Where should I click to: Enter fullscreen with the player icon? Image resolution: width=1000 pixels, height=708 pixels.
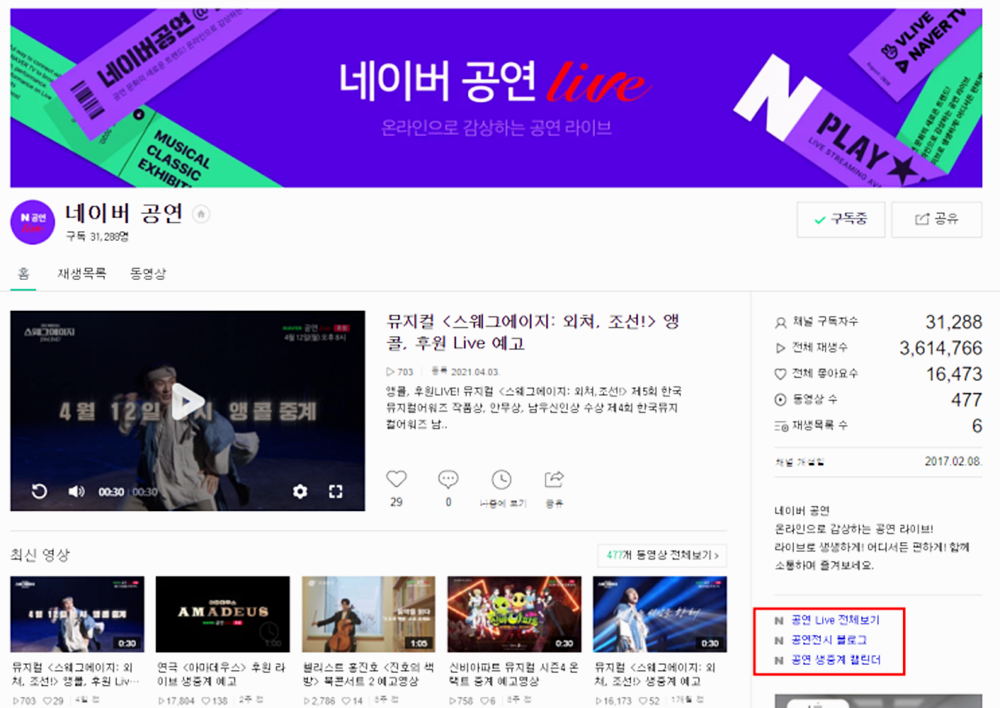335,491
